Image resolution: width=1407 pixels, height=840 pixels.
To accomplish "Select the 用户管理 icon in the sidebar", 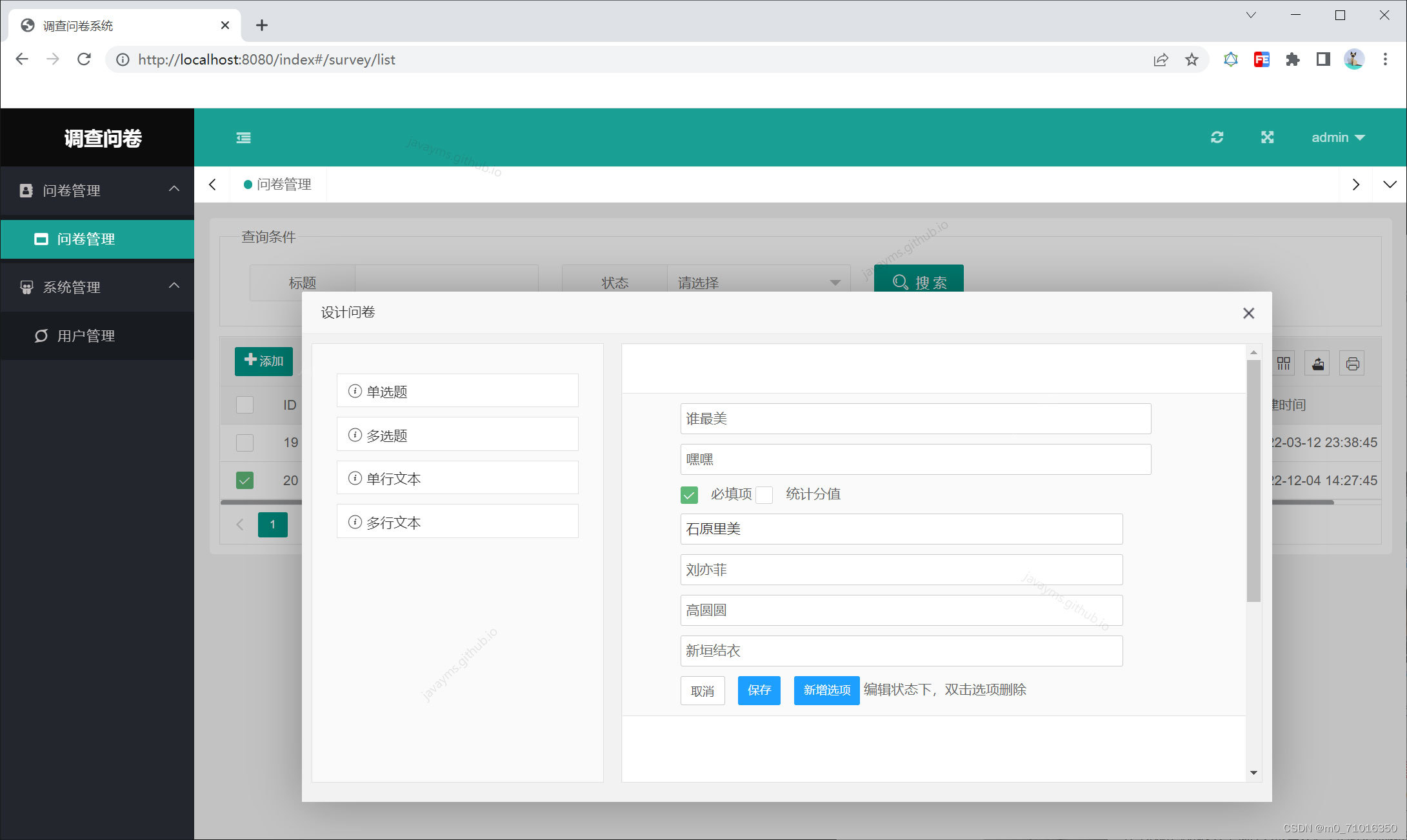I will (x=41, y=335).
